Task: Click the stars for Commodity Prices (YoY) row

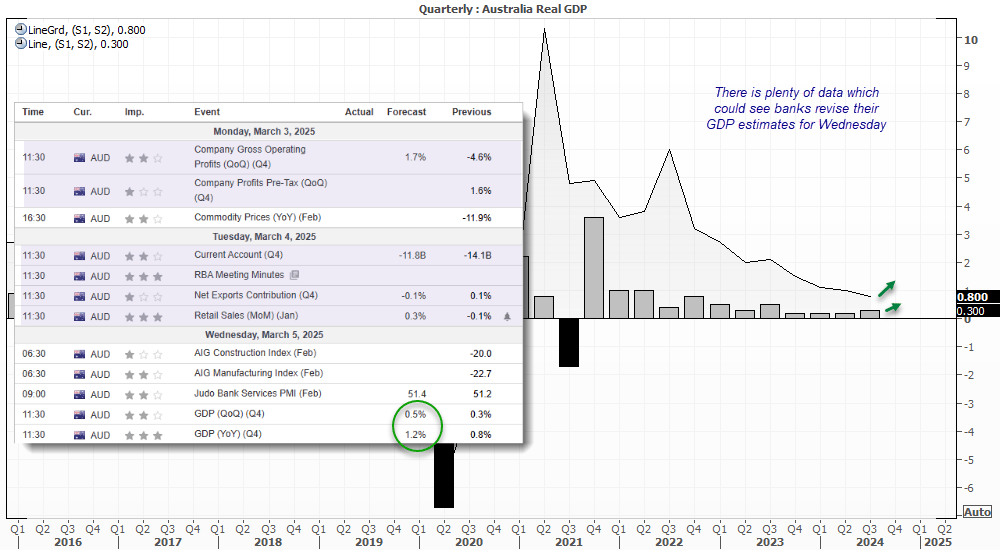Action: pyautogui.click(x=142, y=218)
